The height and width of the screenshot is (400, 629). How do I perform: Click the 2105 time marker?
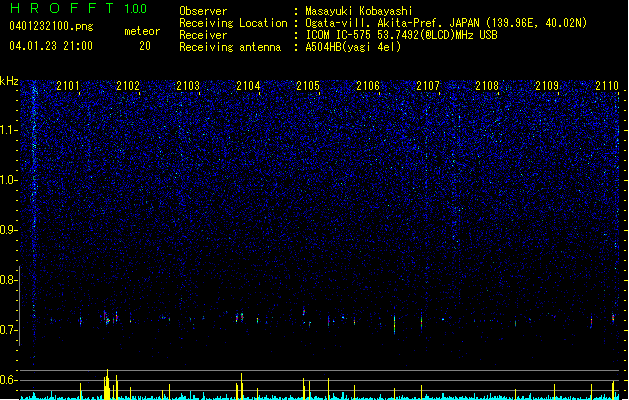[308, 86]
